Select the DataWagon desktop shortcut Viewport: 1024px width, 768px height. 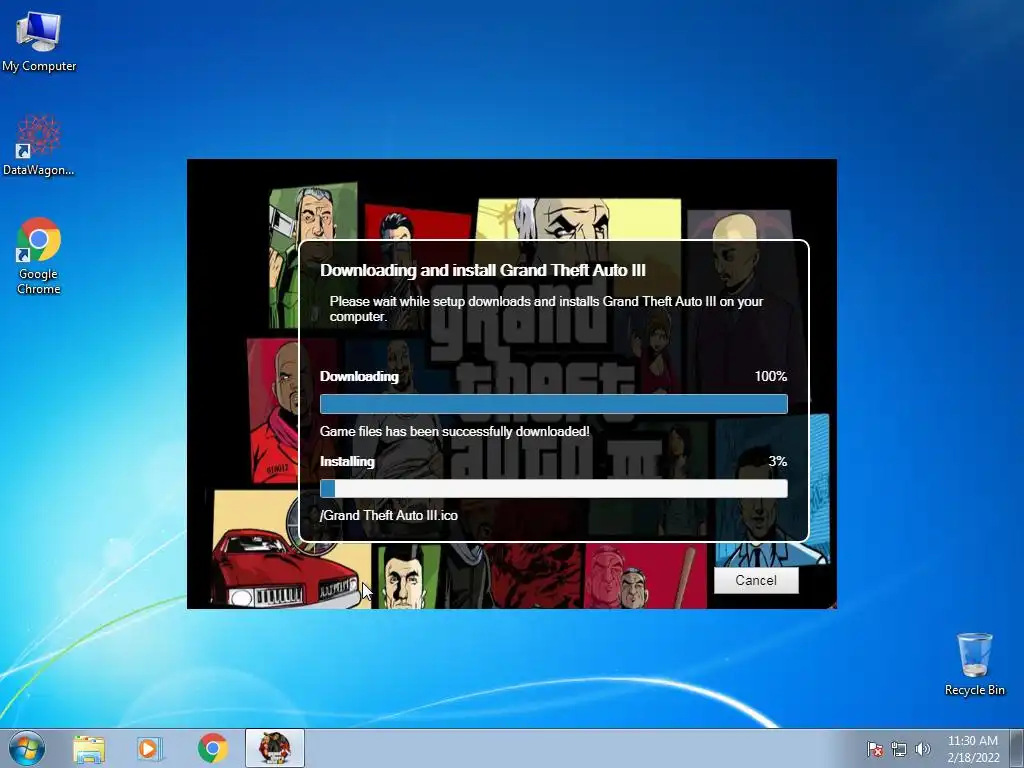coord(39,145)
